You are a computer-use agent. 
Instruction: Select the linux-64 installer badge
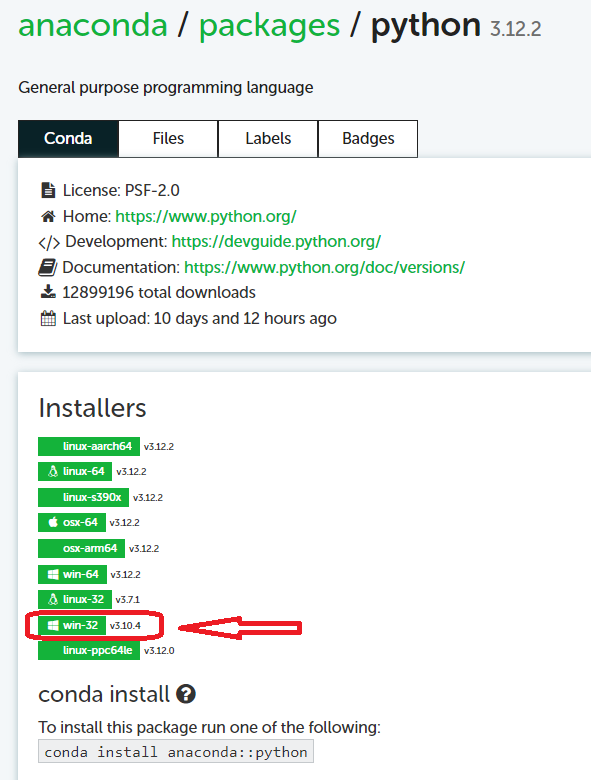(x=75, y=471)
